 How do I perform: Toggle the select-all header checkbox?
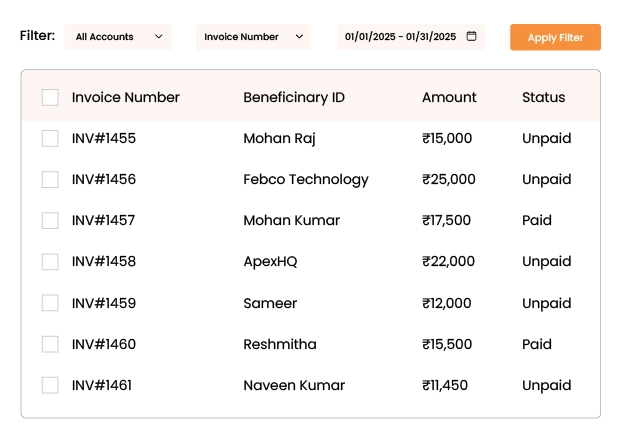pos(50,97)
